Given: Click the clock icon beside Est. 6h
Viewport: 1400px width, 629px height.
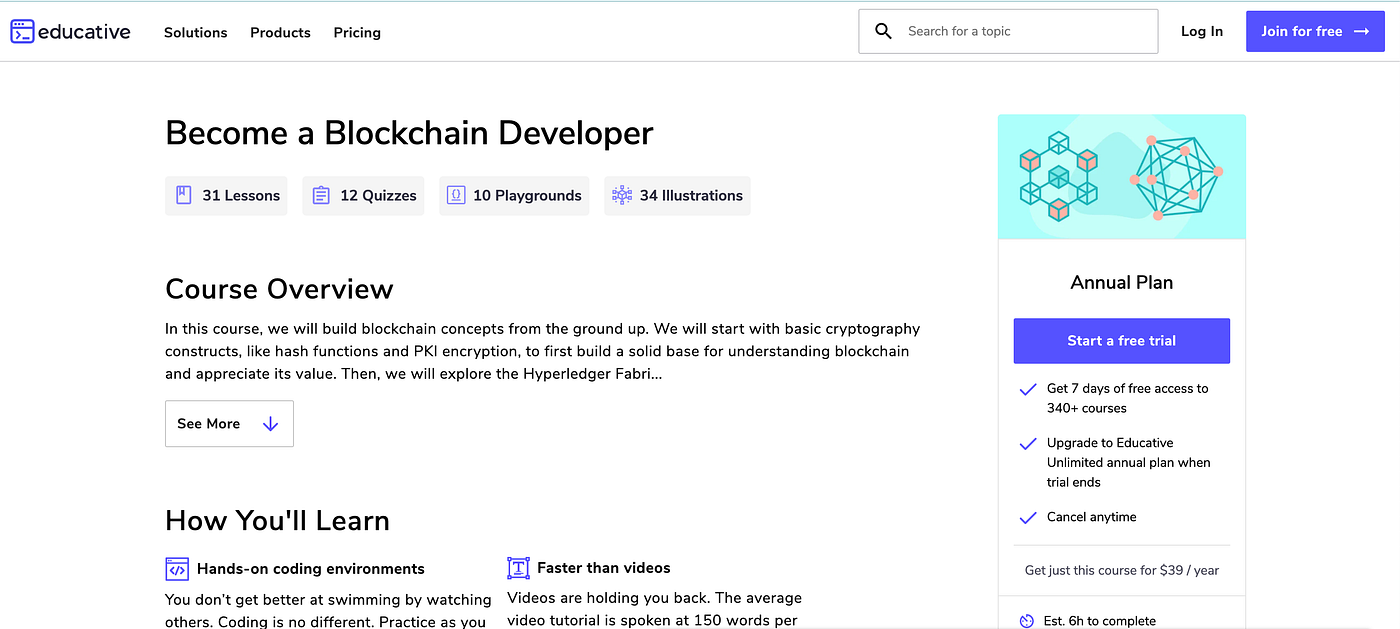Looking at the screenshot, I should click(x=1027, y=621).
